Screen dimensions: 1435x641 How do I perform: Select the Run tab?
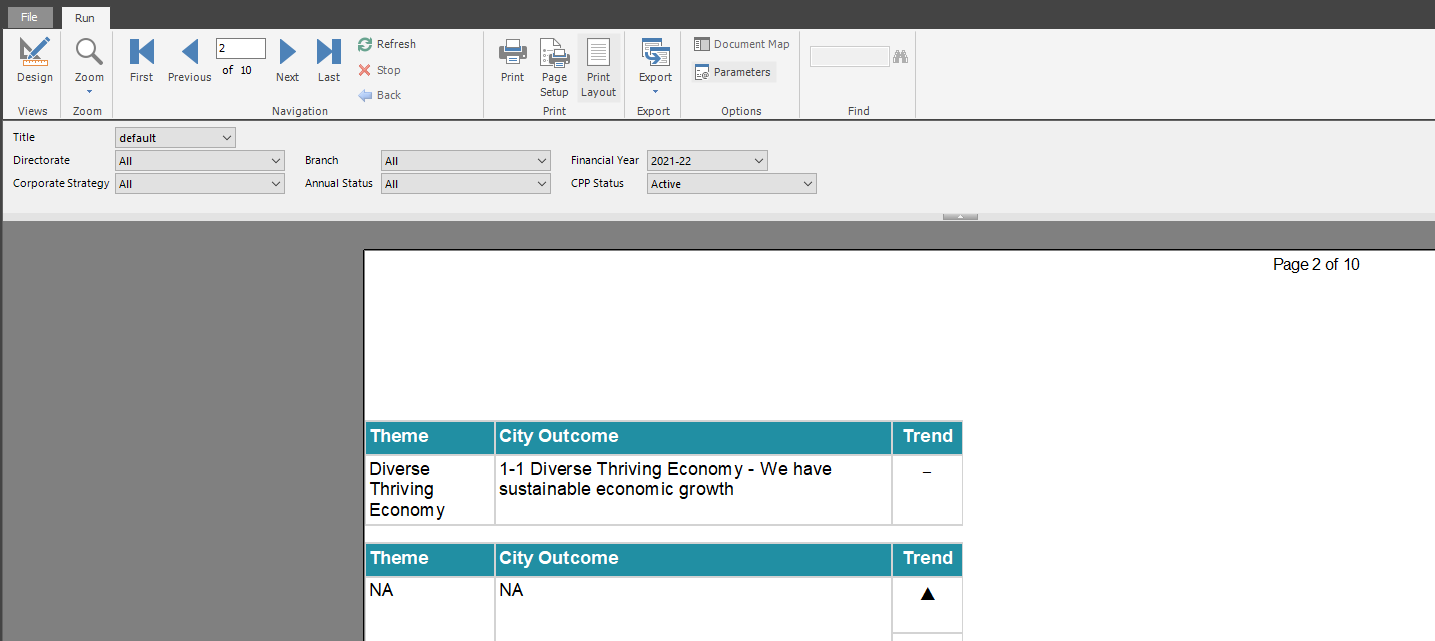85,18
